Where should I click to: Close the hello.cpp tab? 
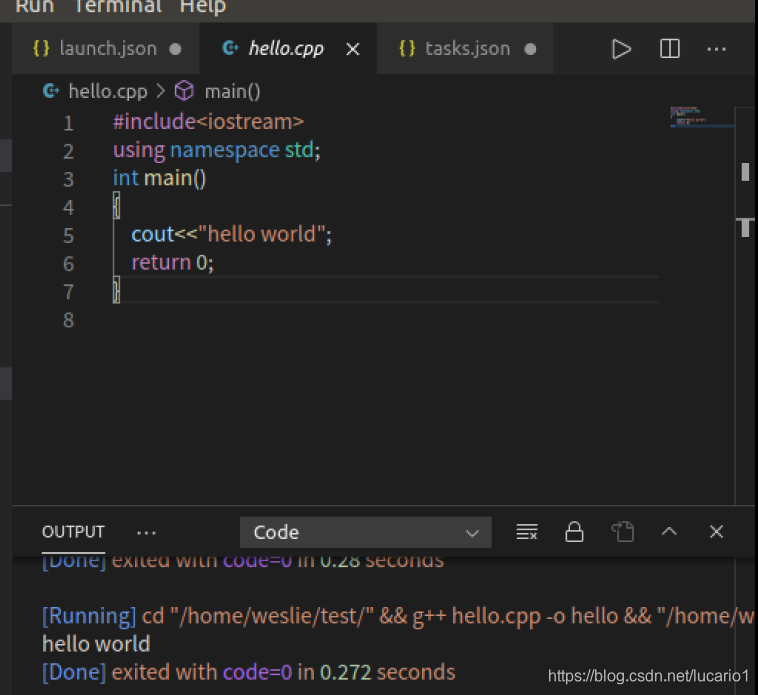(353, 49)
